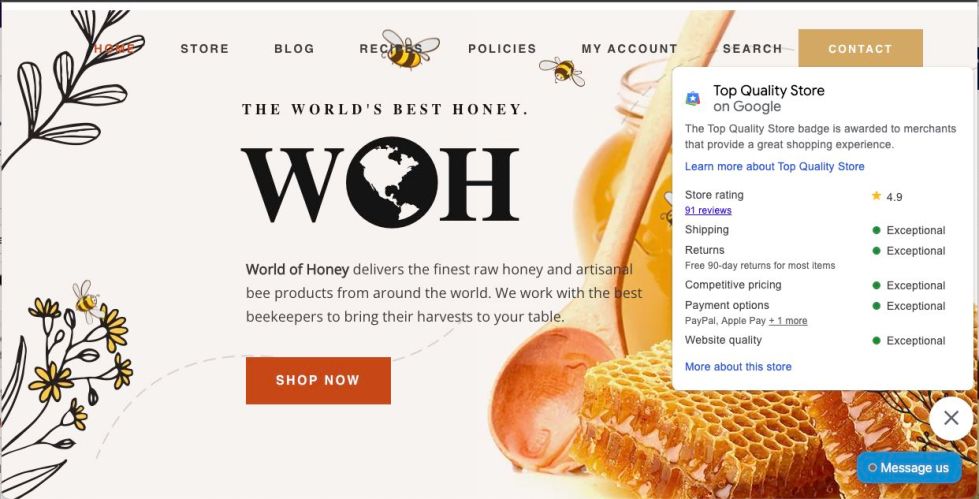
Task: Click the green dot beside Shipping
Action: click(x=876, y=230)
